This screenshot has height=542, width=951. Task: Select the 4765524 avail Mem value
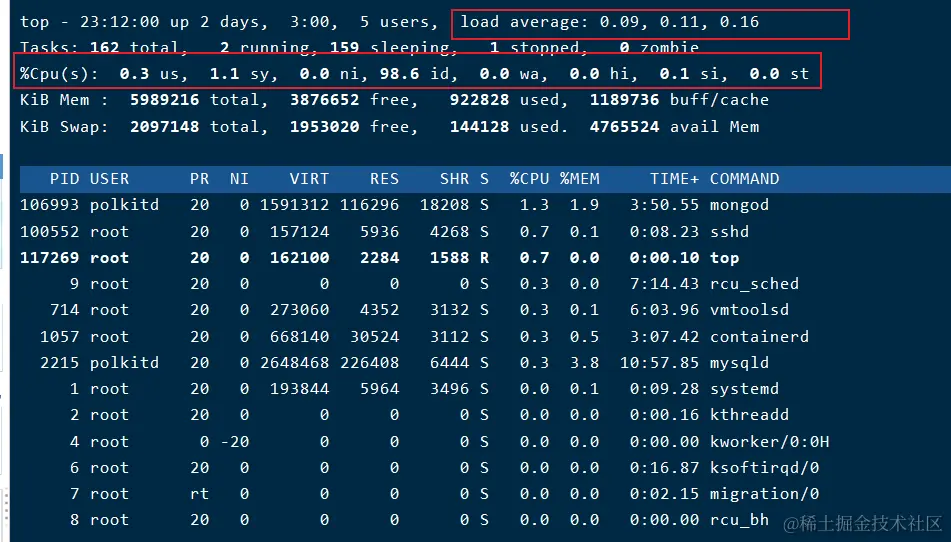point(624,127)
